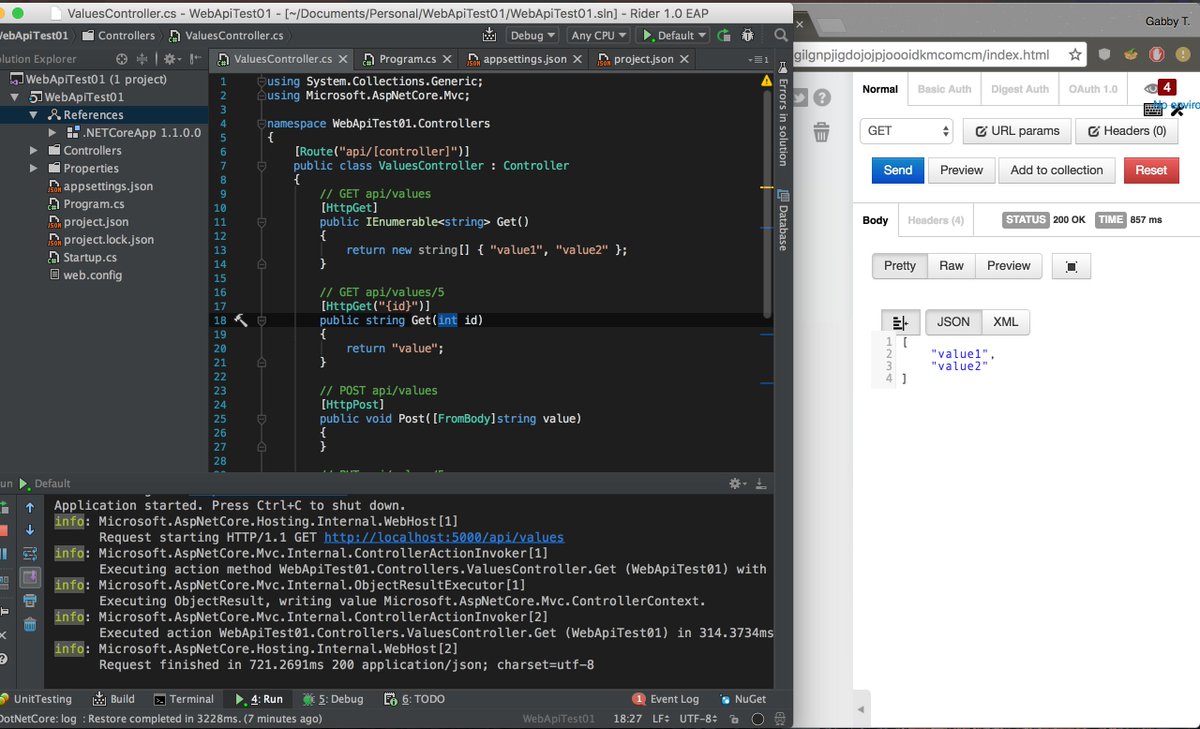This screenshot has width=1200, height=729.
Task: Click the gutter fold marker on line 7
Action: (261, 166)
